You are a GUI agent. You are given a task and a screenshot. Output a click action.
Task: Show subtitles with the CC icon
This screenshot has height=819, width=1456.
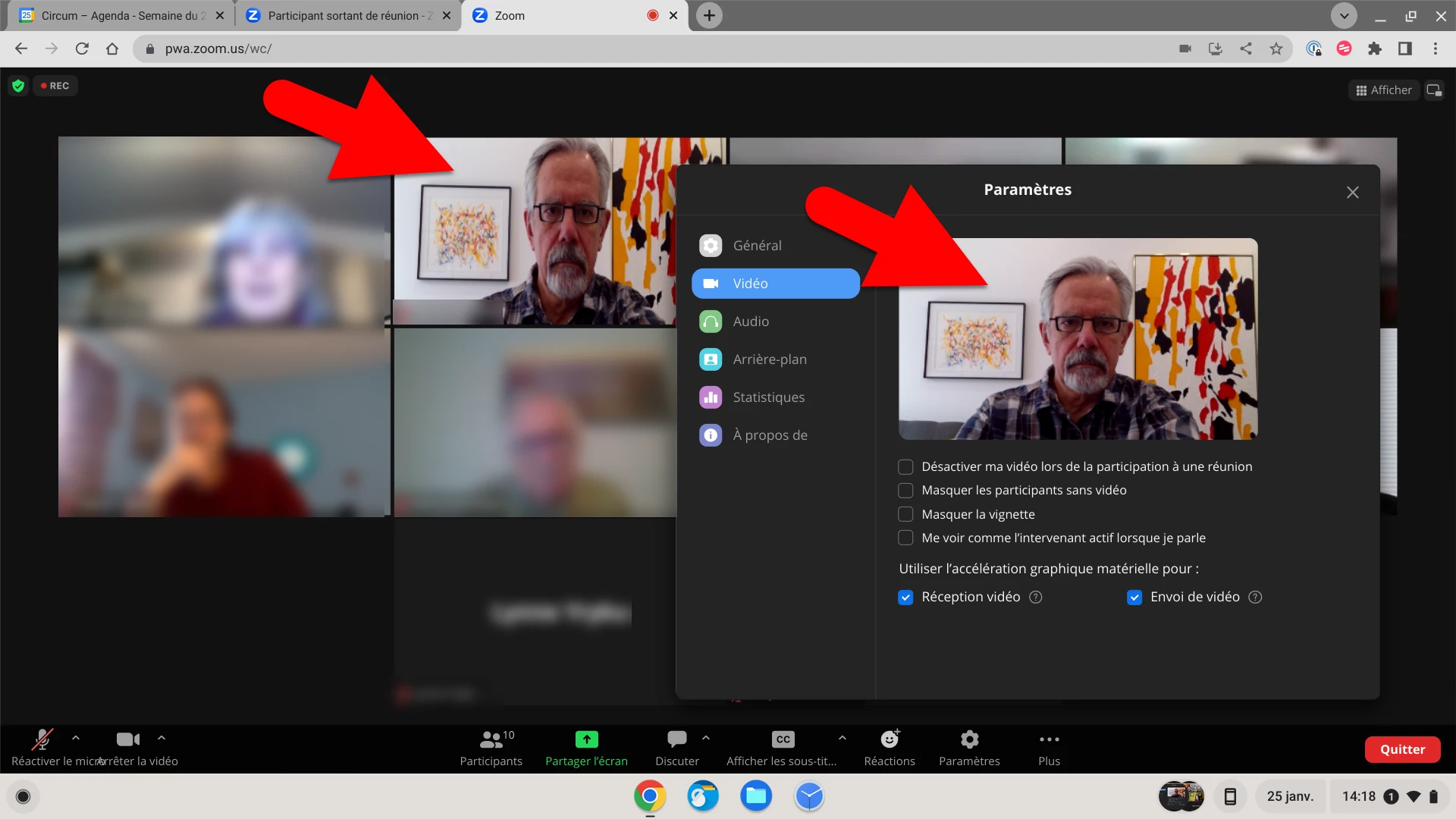783,739
